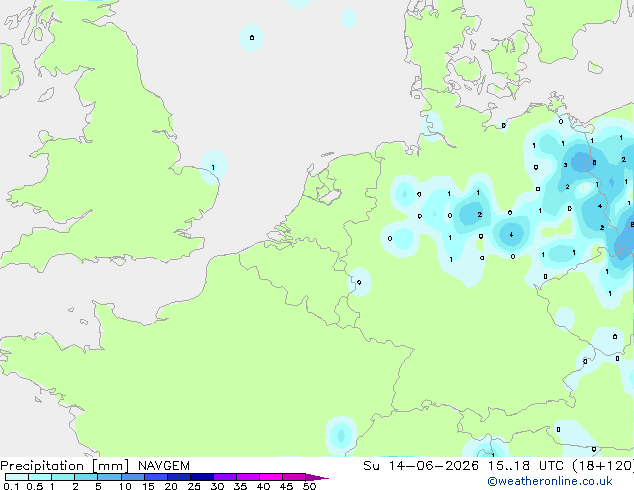Click the '50' legend scale label
This screenshot has height=490, width=634.
[x=309, y=486]
